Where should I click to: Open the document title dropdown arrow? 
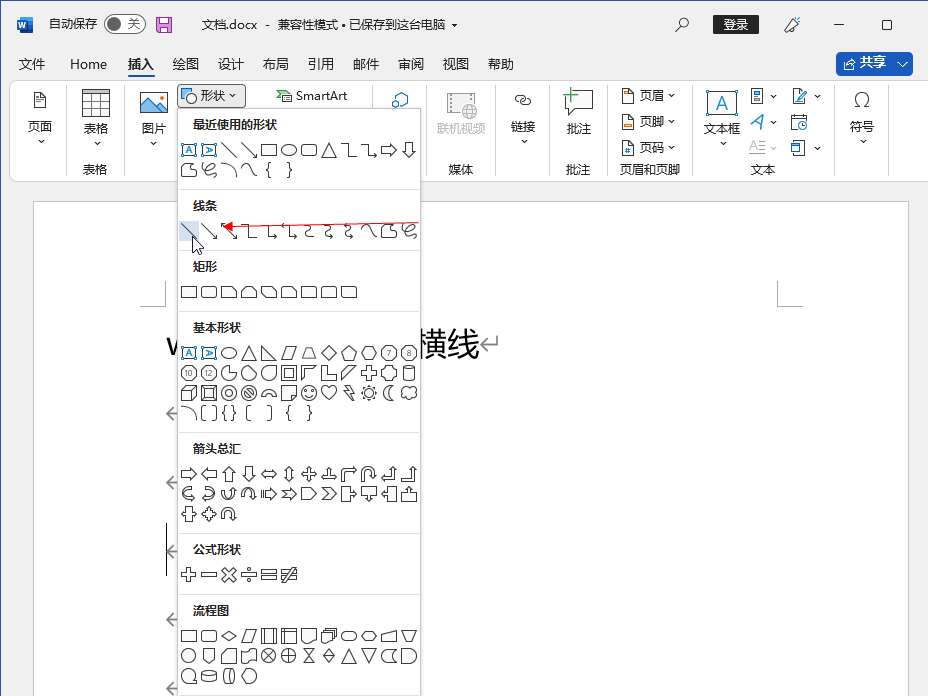[455, 25]
